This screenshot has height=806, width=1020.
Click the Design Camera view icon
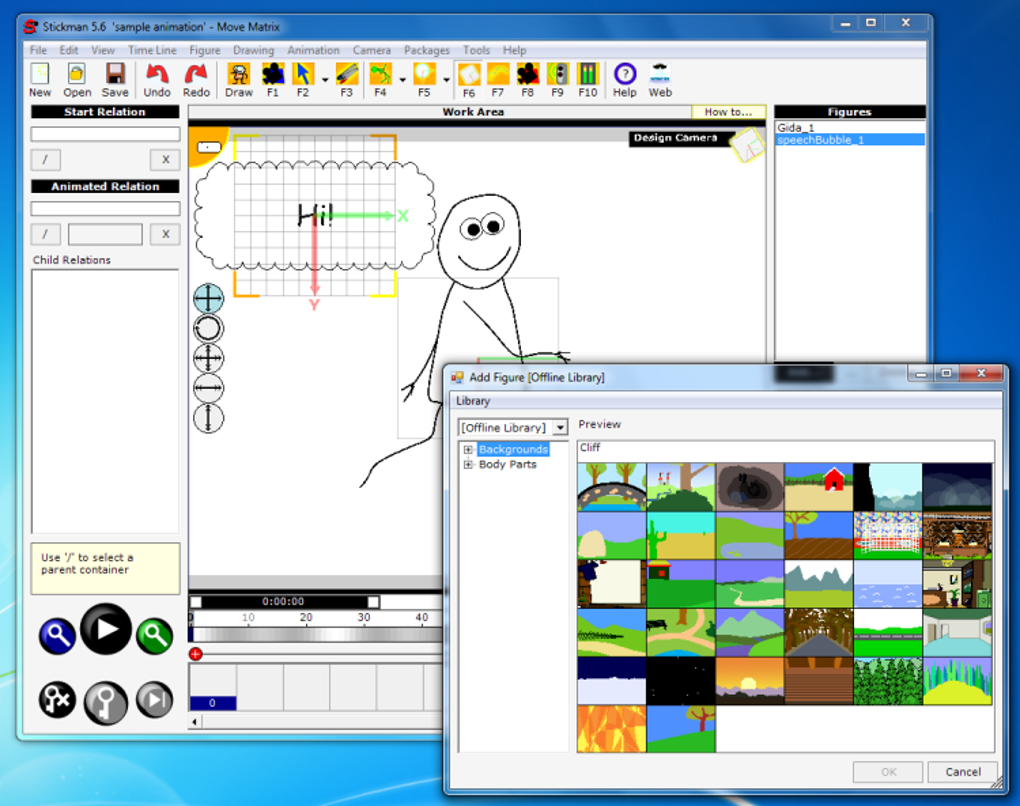click(x=747, y=145)
